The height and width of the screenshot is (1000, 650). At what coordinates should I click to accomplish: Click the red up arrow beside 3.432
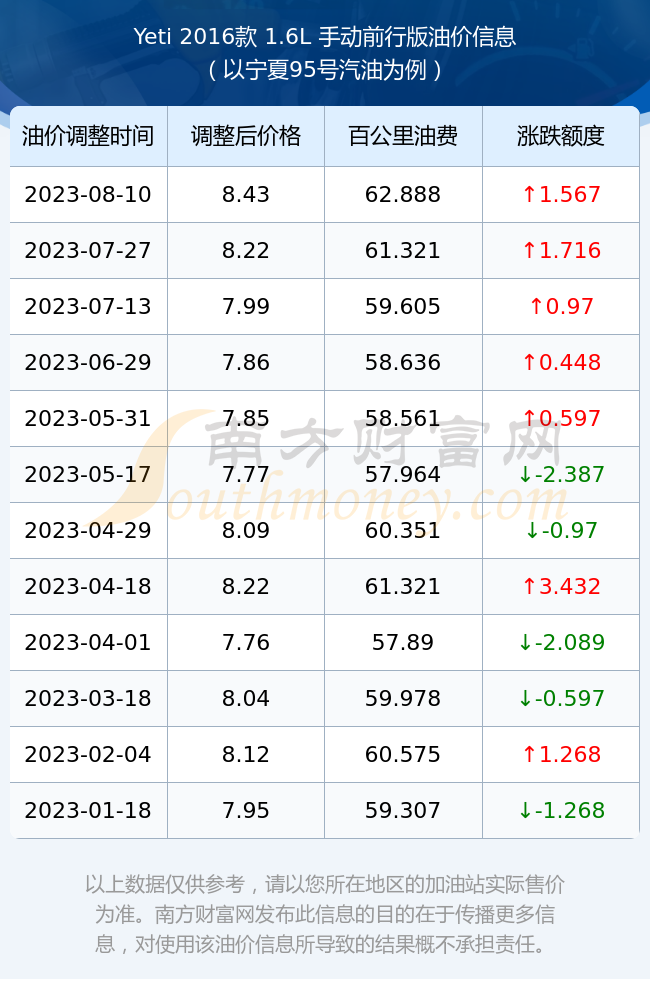pyautogui.click(x=529, y=587)
